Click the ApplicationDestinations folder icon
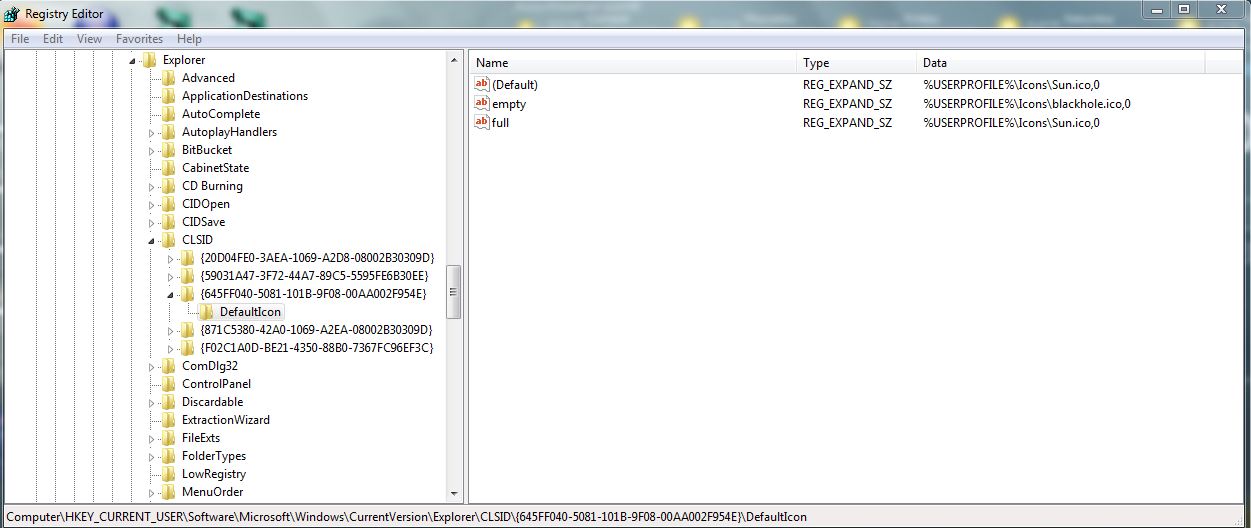Image resolution: width=1251 pixels, height=528 pixels. click(x=169, y=96)
